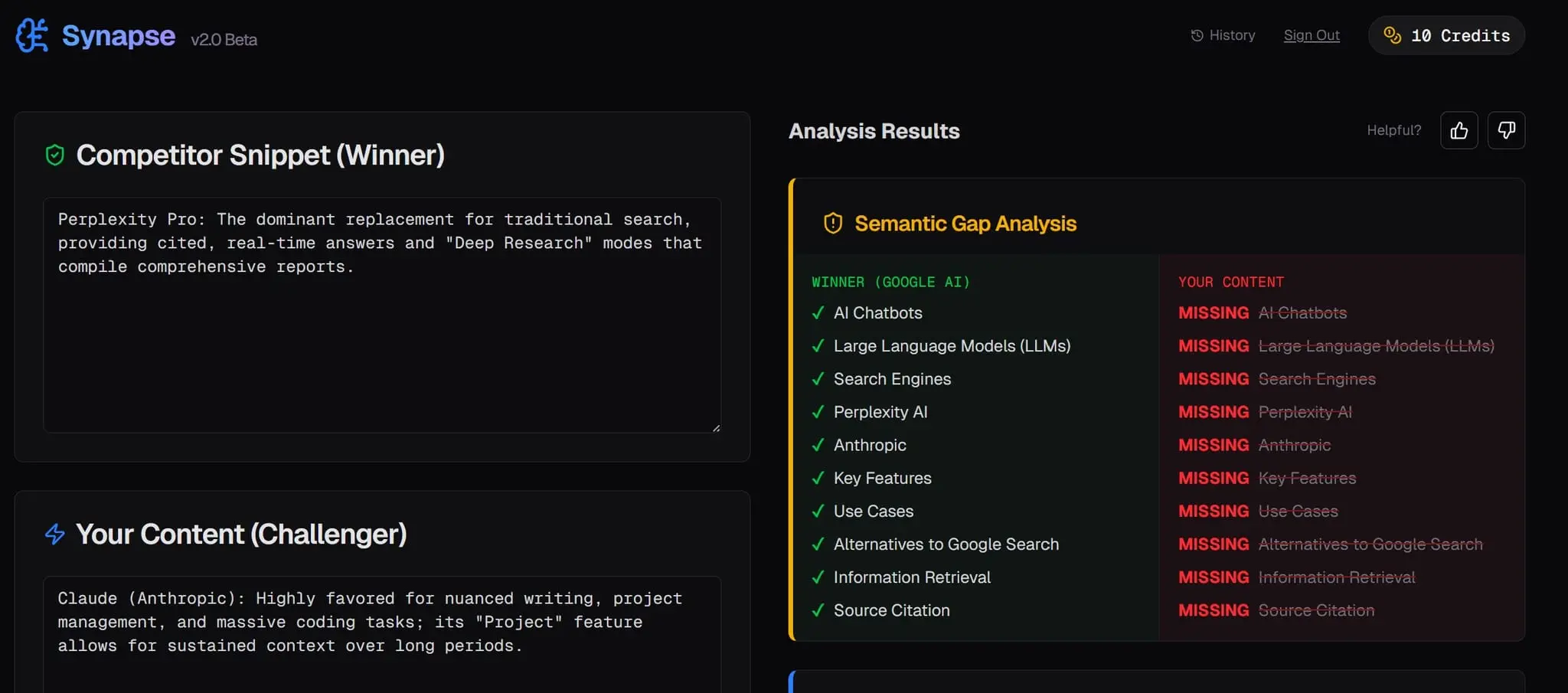1568x693 pixels.
Task: Click the 'Helpful?' label
Action: tap(1394, 130)
